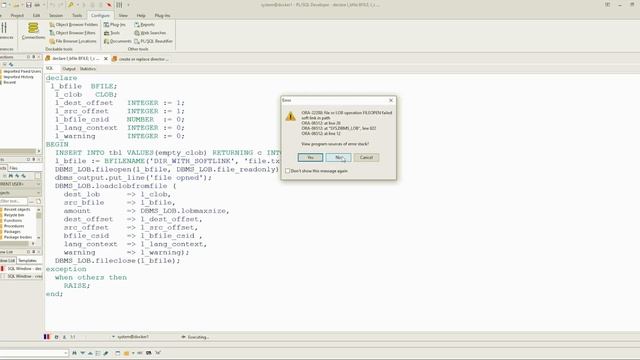This screenshot has width=640, height=360.
Task: Open the system@docker1 connection dropdown arrow
Action: point(113,337)
